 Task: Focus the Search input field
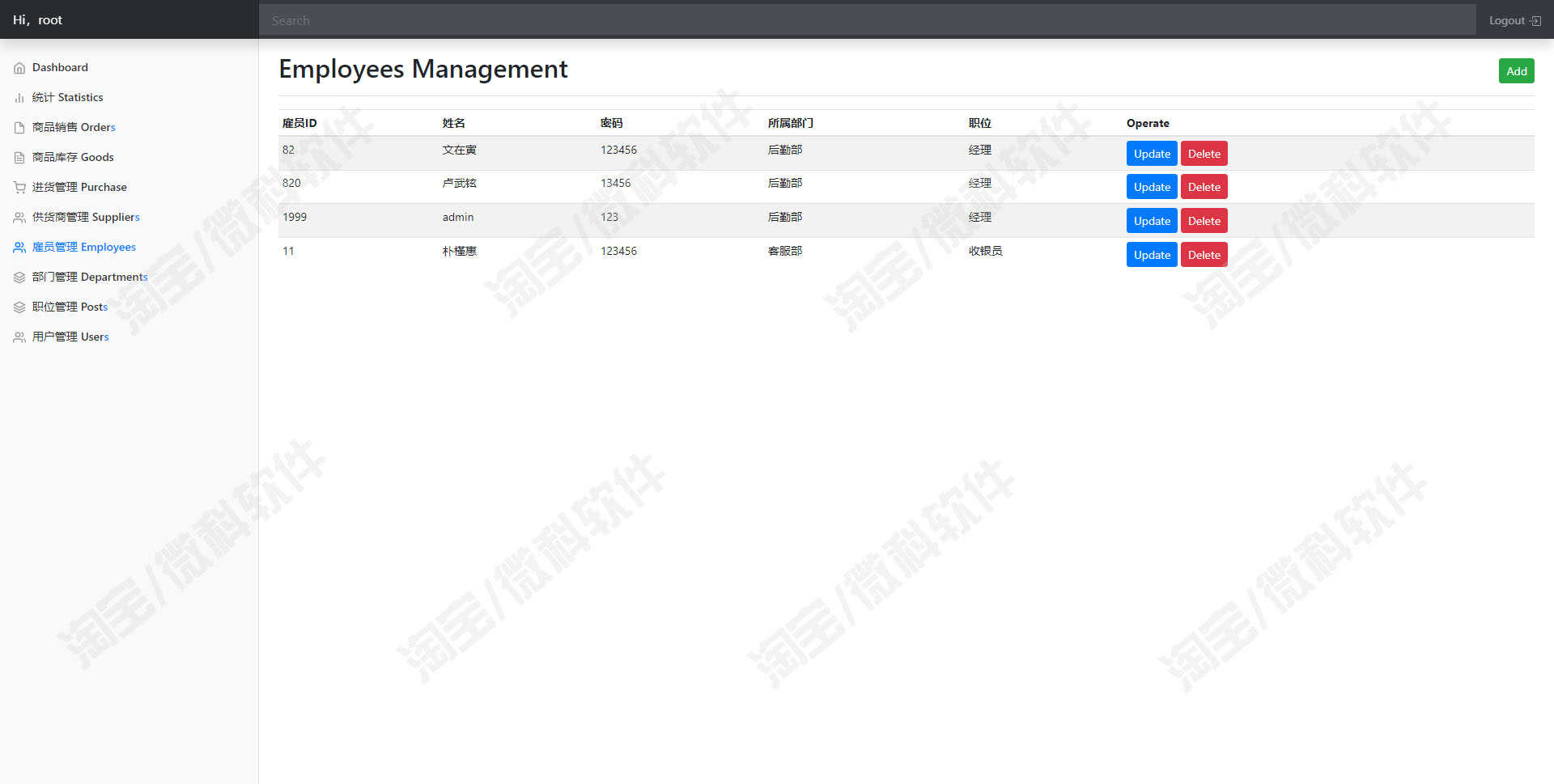click(867, 20)
